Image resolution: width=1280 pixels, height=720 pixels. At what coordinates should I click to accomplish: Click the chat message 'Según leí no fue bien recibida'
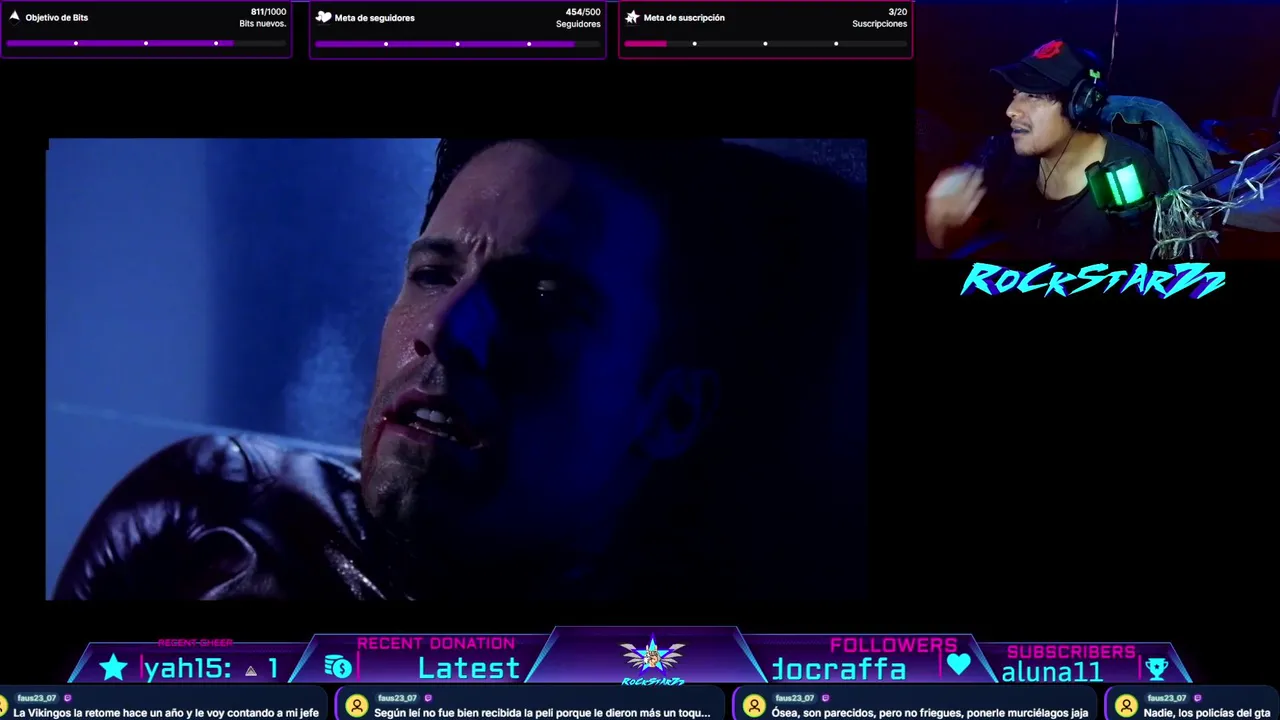point(542,713)
